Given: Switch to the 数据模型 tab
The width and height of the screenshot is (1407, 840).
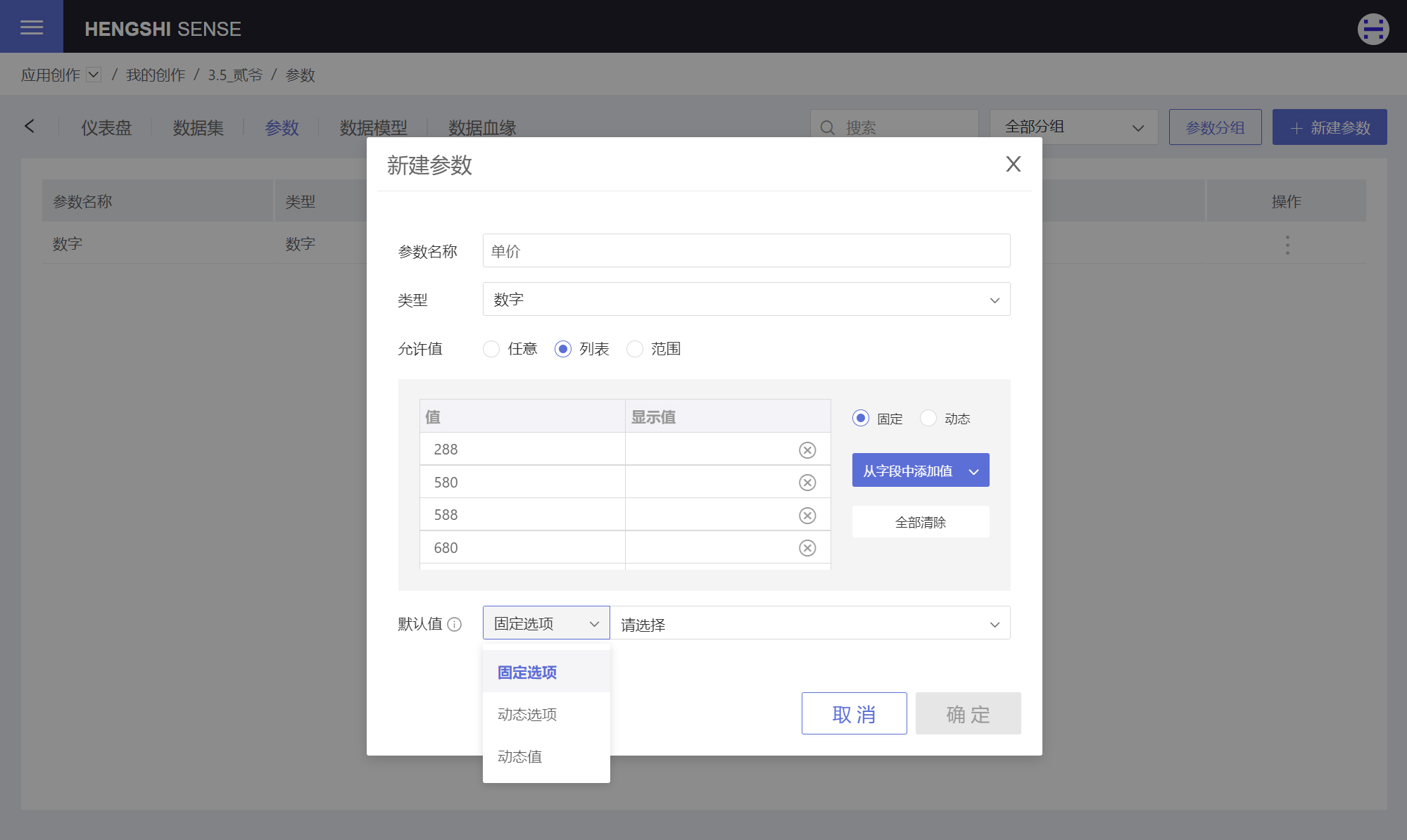Looking at the screenshot, I should 374,127.
